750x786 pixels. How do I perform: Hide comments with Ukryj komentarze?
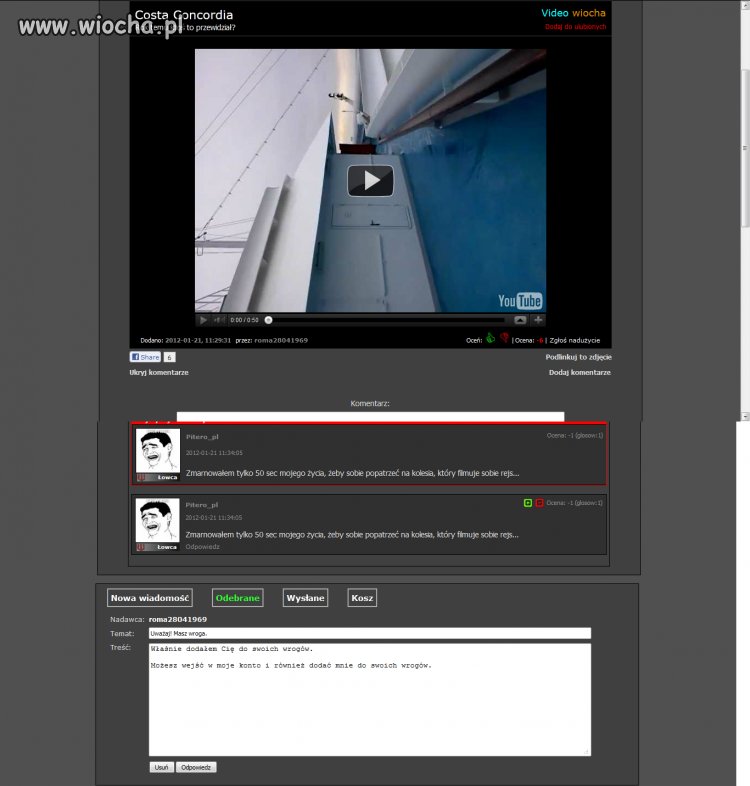click(159, 372)
